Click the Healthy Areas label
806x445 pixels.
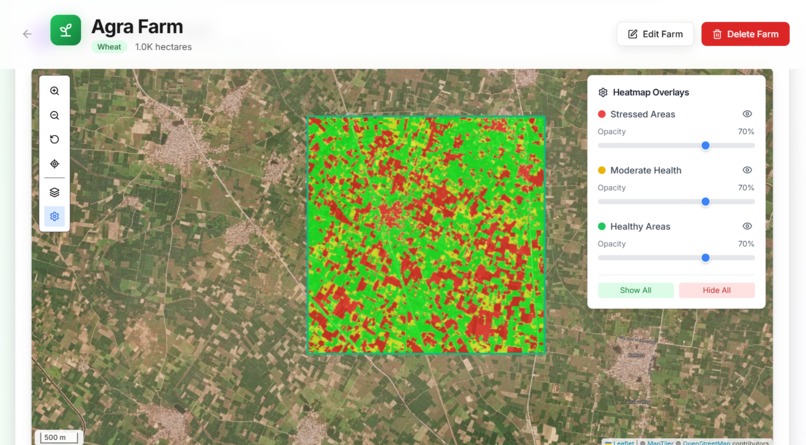coord(640,227)
